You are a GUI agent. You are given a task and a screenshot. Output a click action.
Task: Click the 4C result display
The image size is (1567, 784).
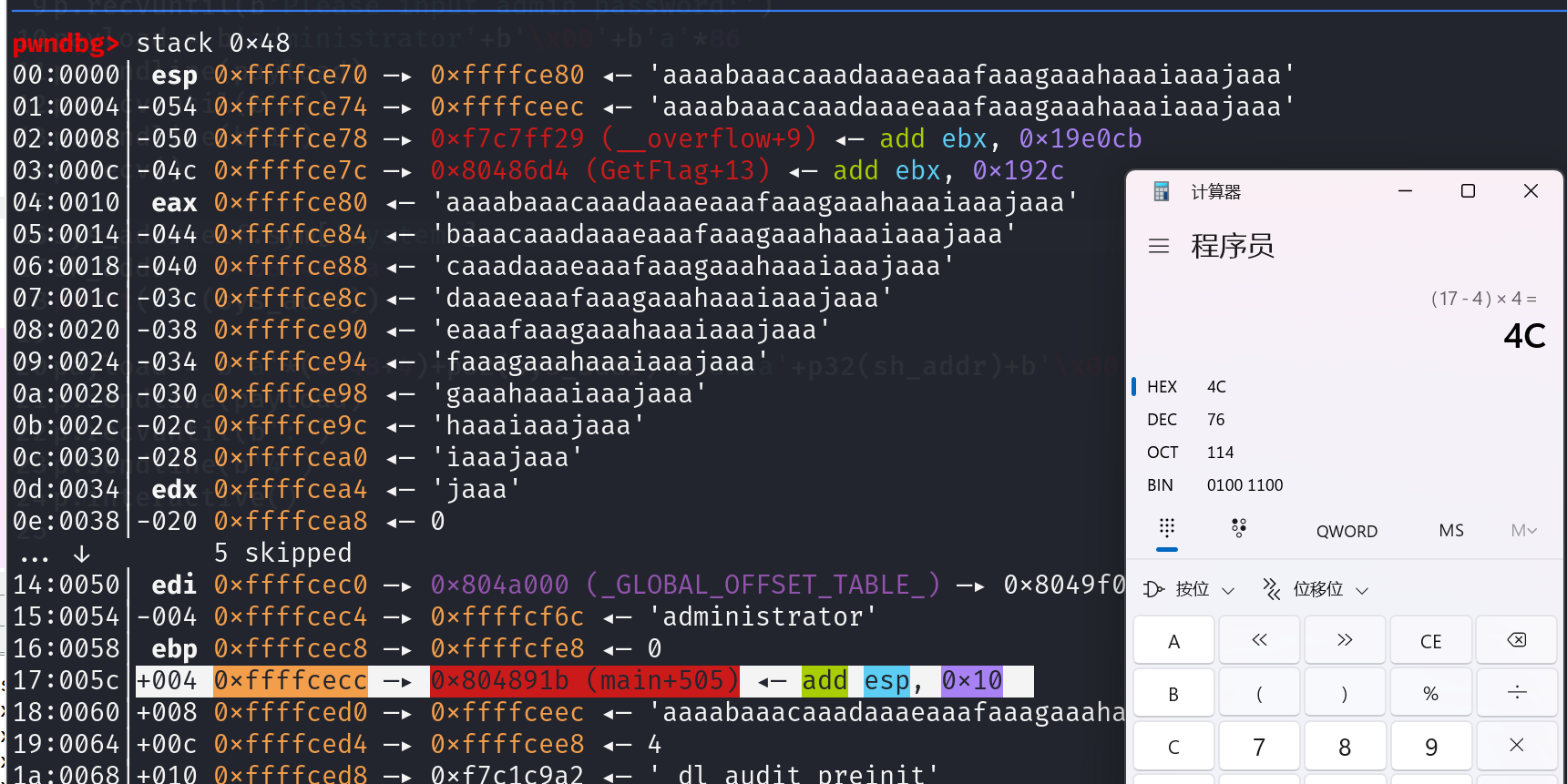coord(1524,336)
